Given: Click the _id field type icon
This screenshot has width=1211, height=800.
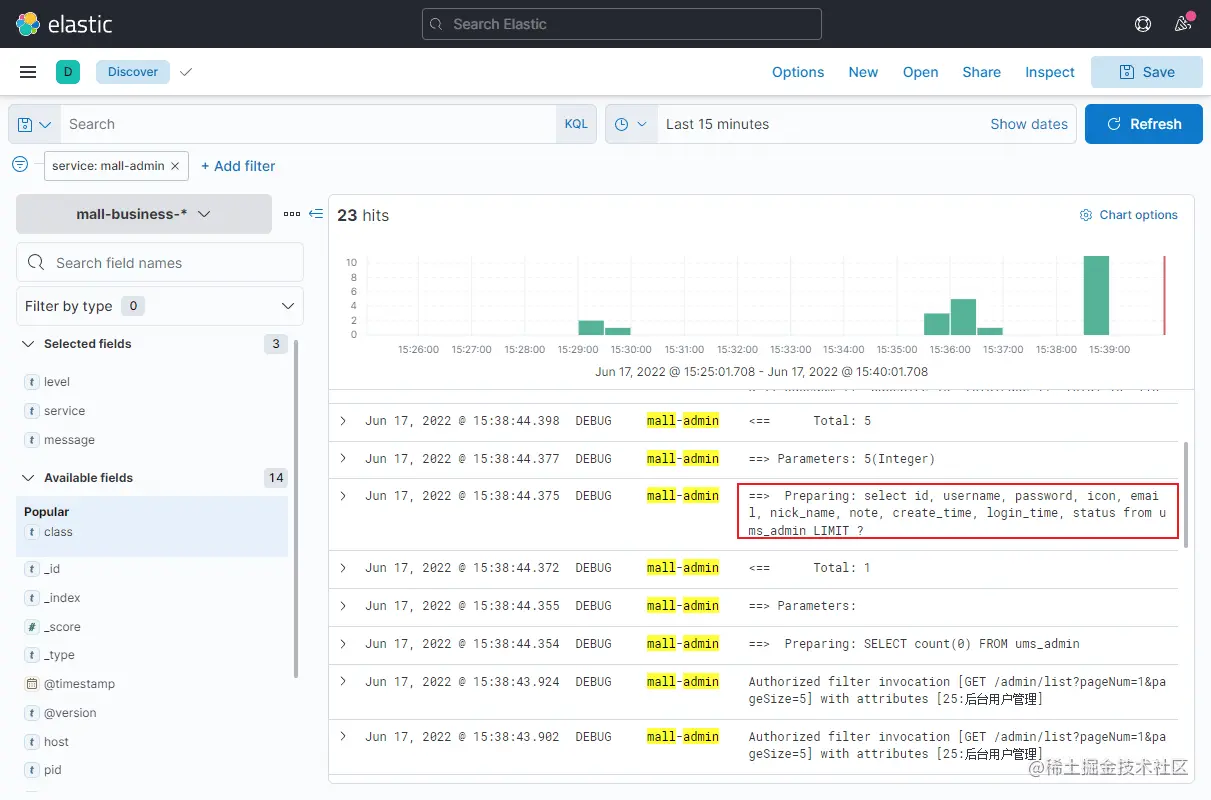Looking at the screenshot, I should click(32, 569).
